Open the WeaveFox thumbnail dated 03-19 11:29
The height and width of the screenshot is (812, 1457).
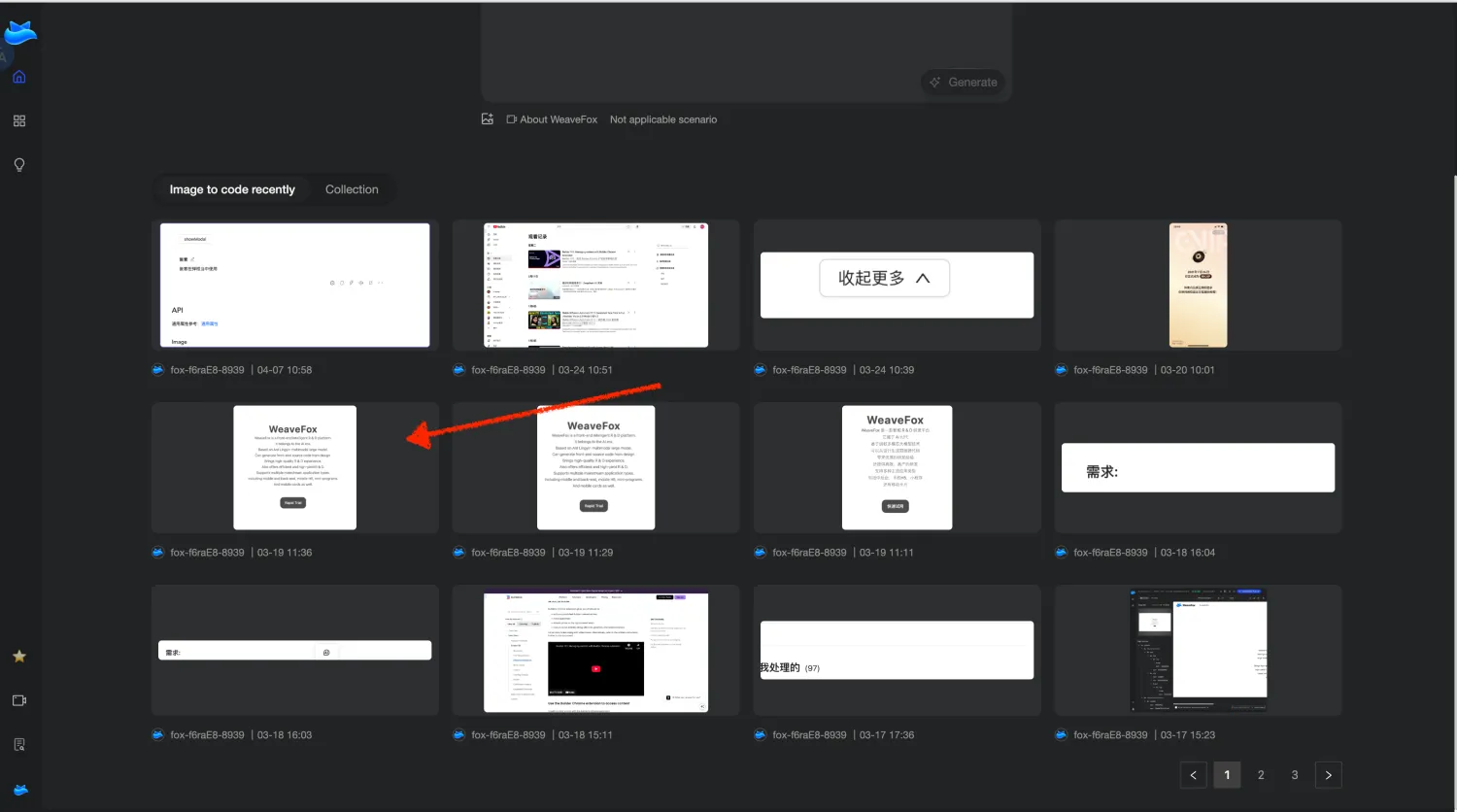(x=596, y=468)
